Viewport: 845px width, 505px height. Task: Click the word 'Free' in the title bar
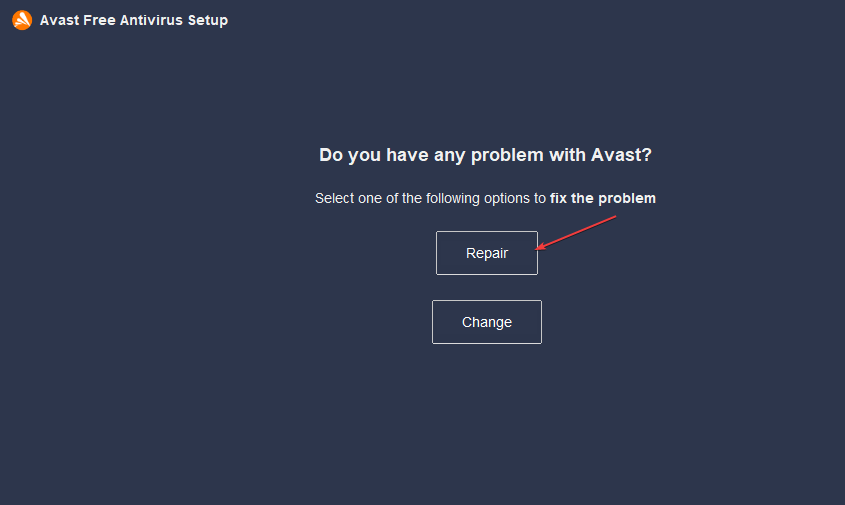coord(99,20)
